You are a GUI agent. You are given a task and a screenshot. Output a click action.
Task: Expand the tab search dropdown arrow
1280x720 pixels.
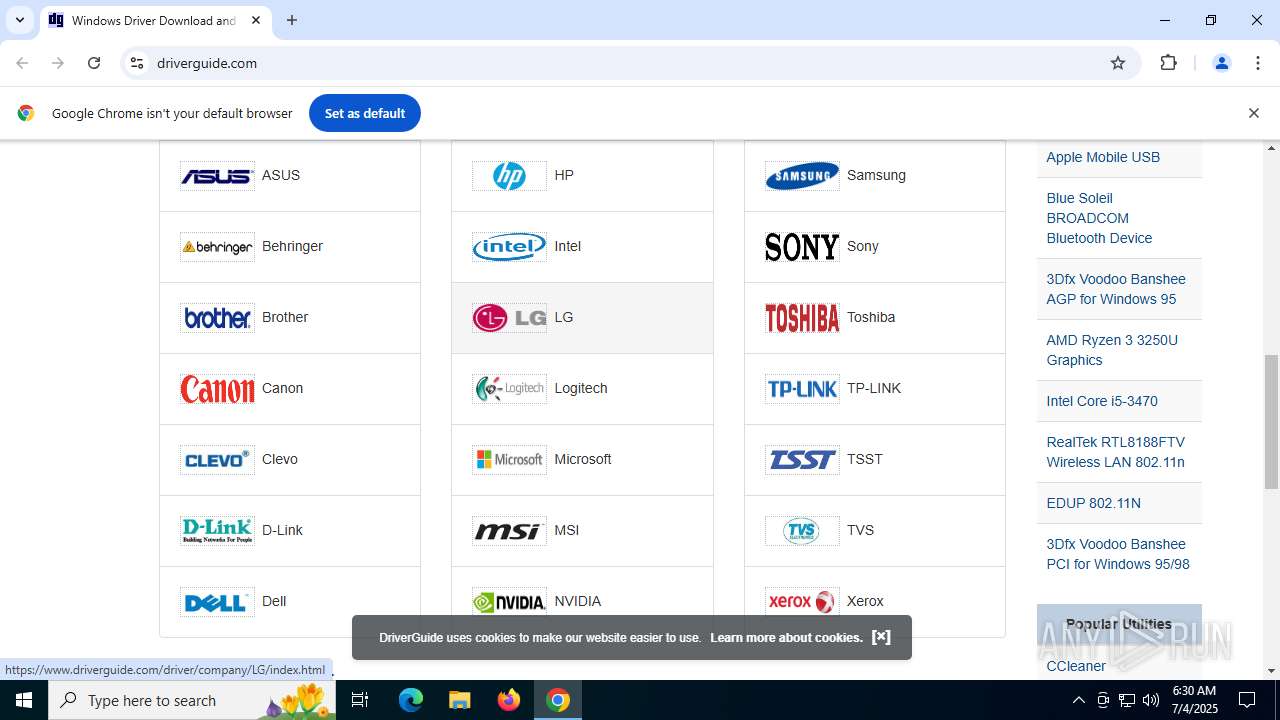pyautogui.click(x=19, y=20)
